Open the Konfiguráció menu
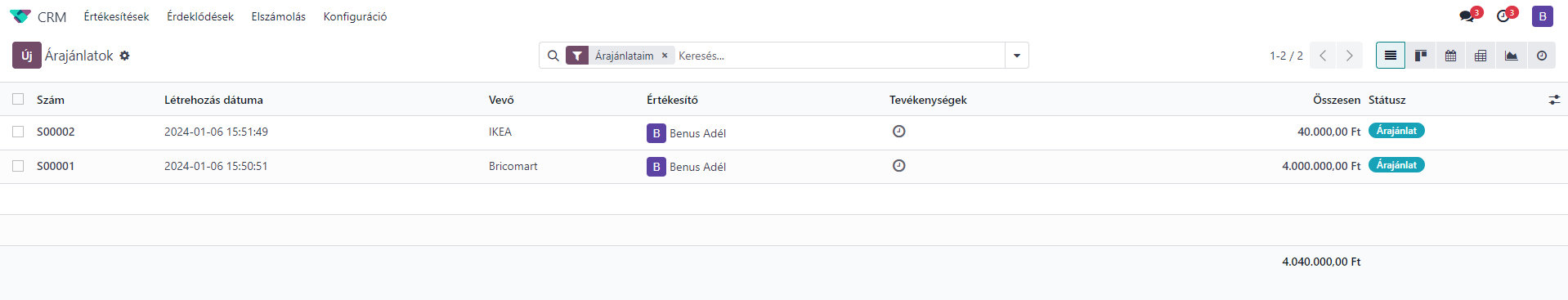This screenshot has height=300, width=1568. 355,16
